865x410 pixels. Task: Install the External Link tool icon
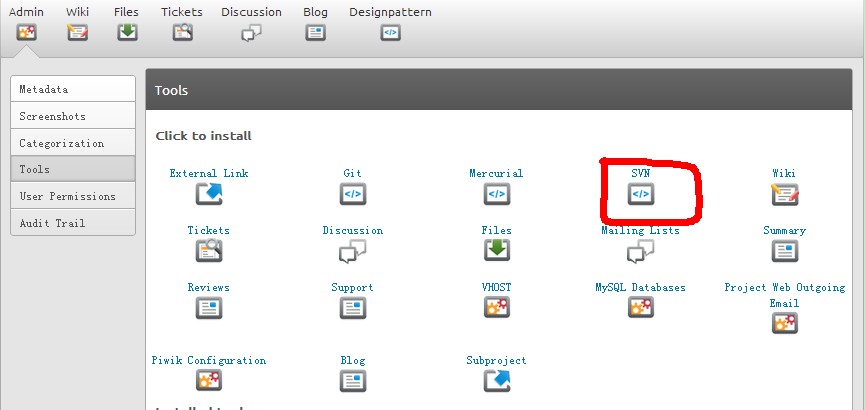(x=209, y=194)
